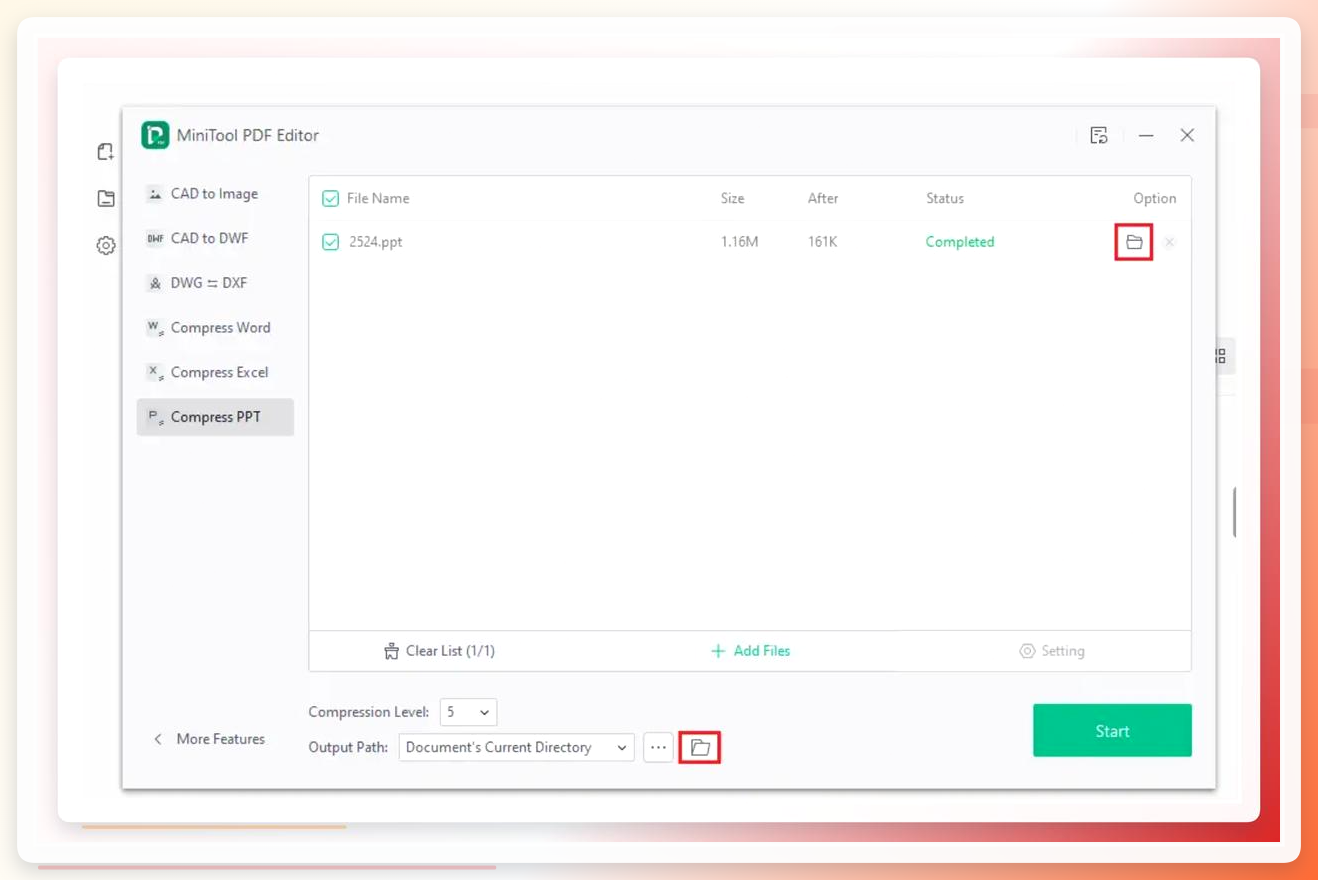1318x880 pixels.
Task: Open the Setting option below the list
Action: 1052,651
